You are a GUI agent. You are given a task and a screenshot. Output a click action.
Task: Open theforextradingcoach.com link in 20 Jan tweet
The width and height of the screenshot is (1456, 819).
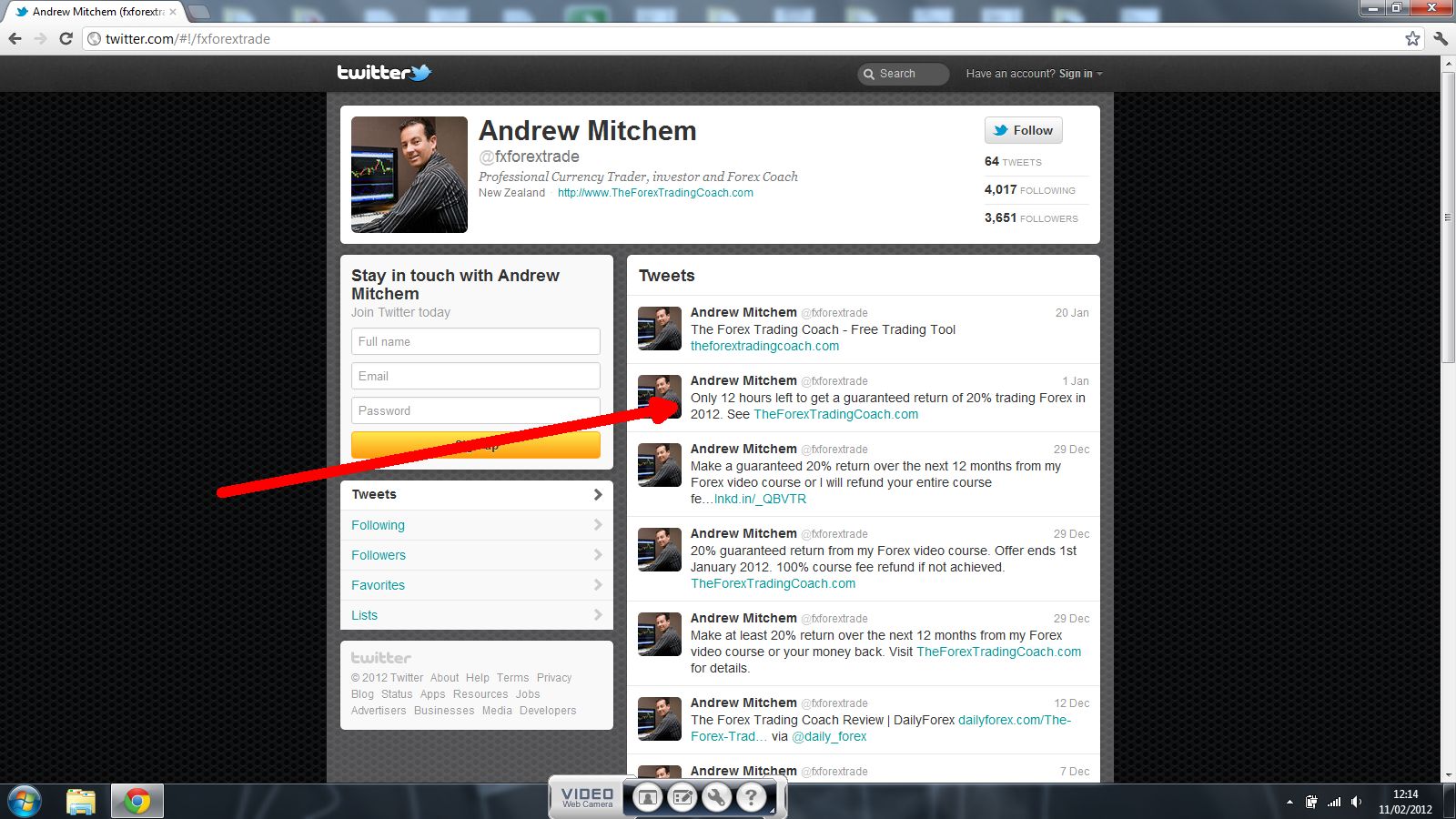pos(764,346)
